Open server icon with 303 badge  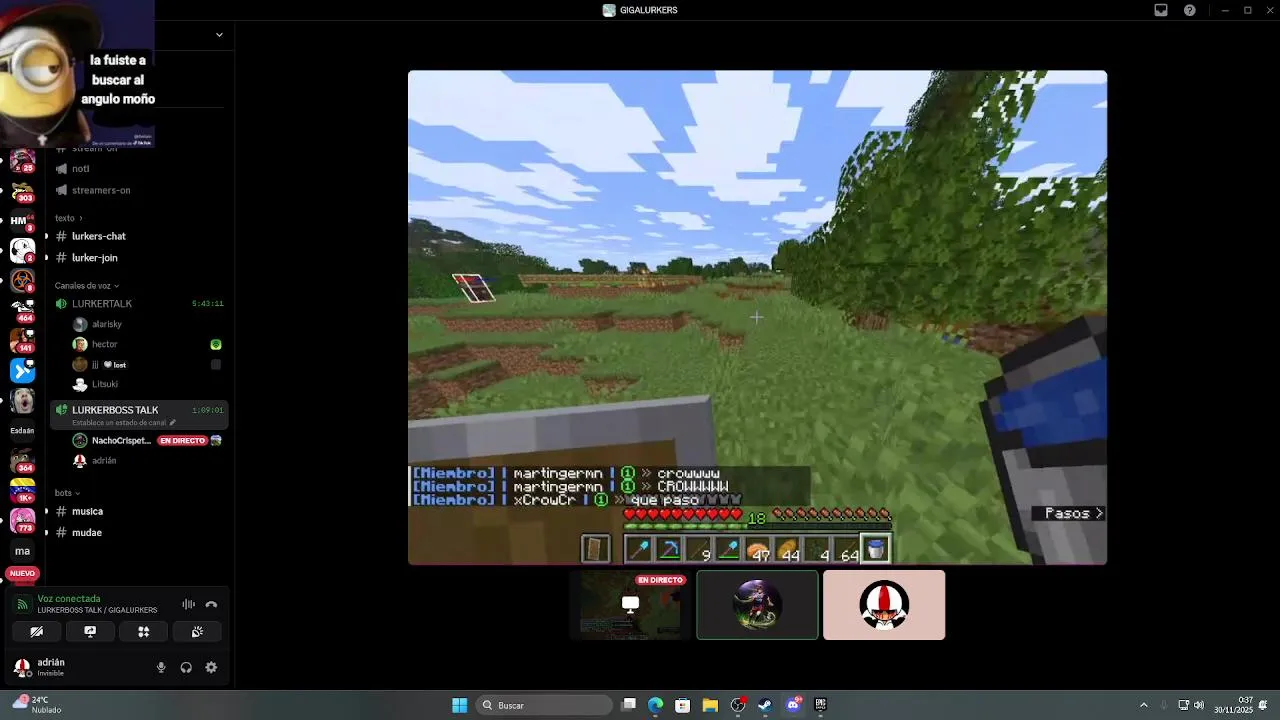coord(22,190)
